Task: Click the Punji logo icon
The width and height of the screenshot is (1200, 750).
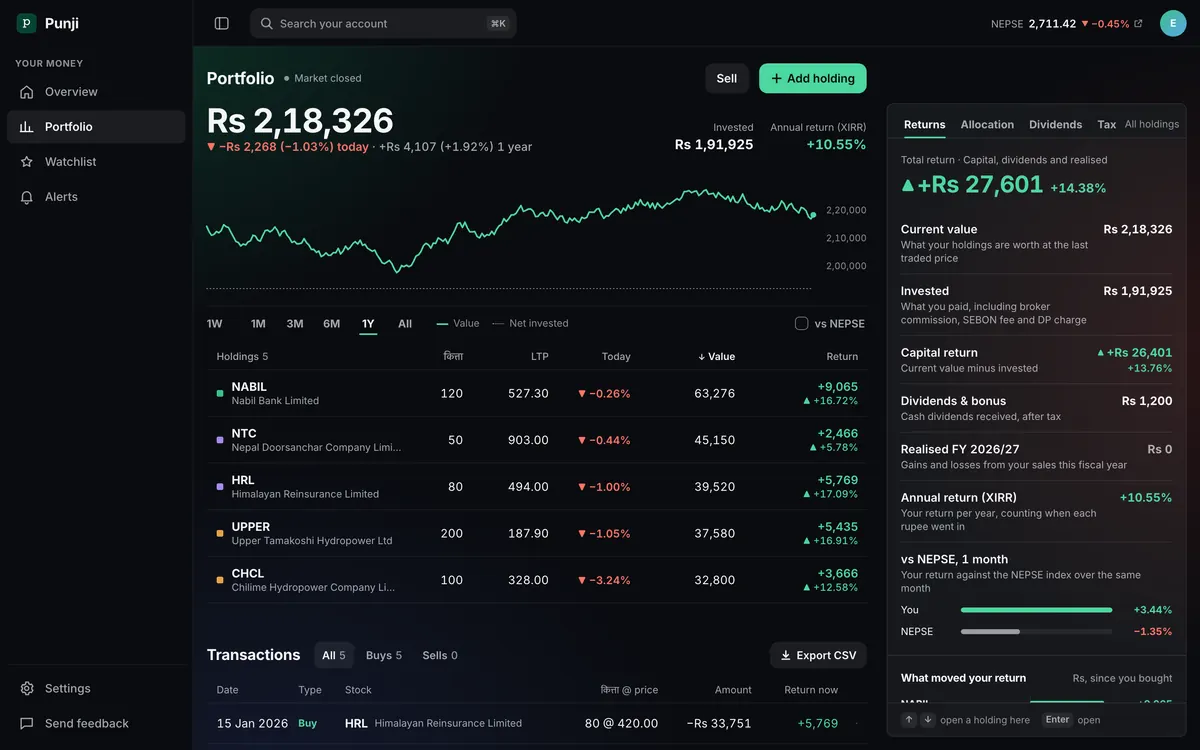Action: (26, 23)
